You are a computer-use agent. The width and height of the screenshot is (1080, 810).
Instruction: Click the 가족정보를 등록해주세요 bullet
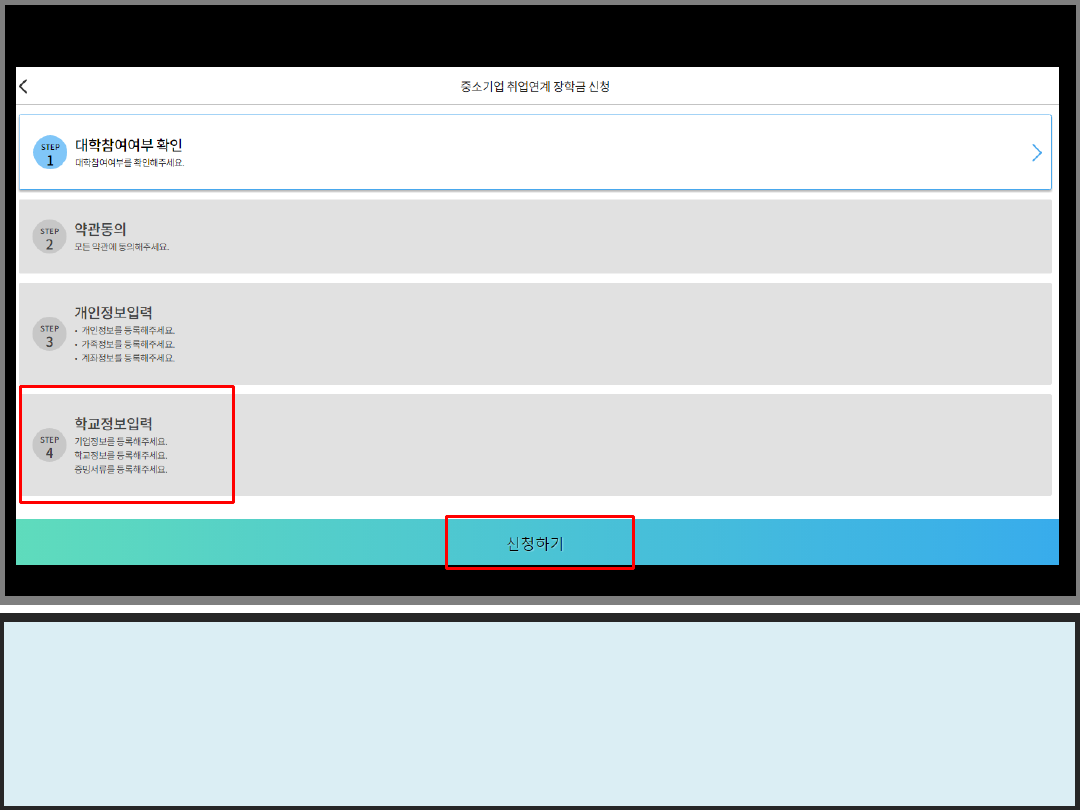[x=128, y=344]
